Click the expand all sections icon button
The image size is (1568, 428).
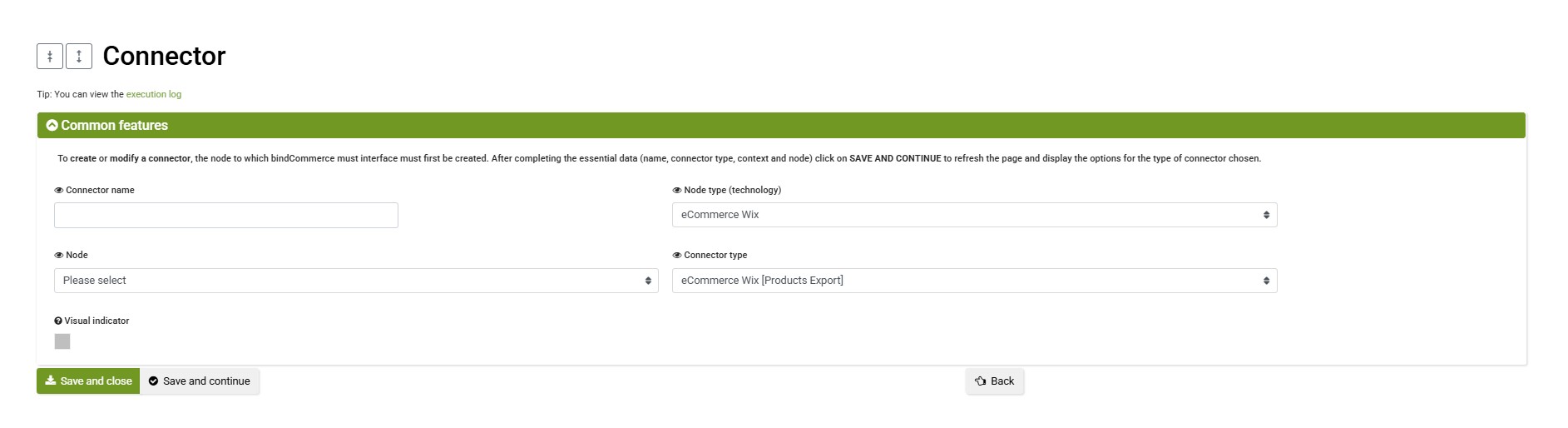[79, 56]
